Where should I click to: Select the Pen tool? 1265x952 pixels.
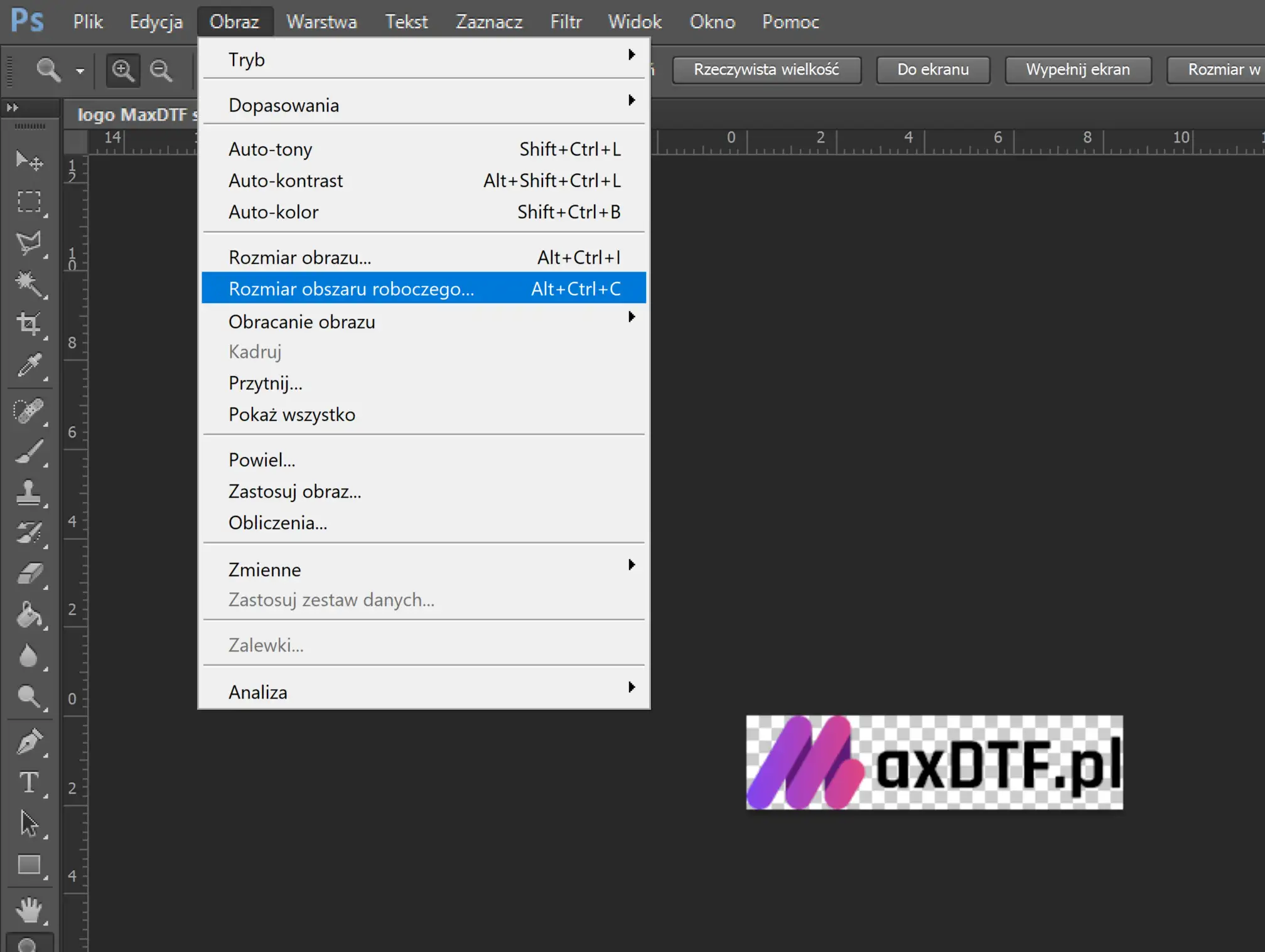point(29,742)
